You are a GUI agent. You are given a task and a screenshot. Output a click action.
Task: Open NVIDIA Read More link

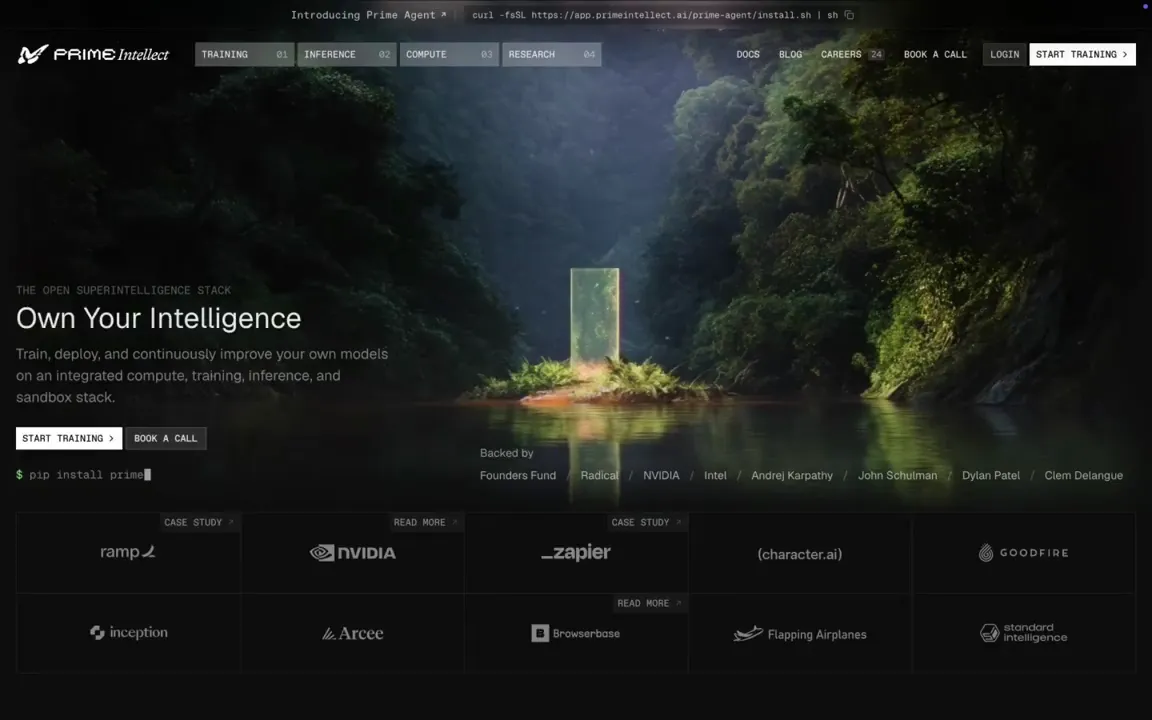(x=426, y=522)
